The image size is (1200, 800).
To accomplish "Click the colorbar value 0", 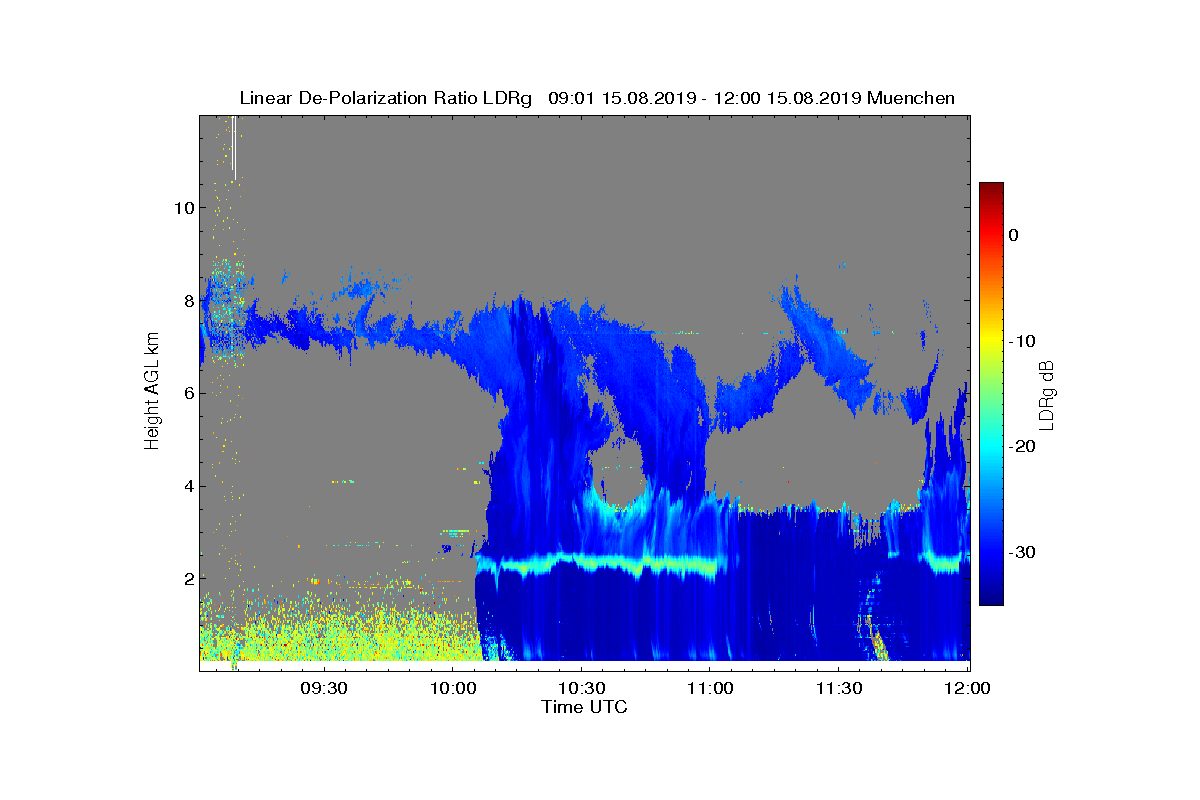I will coord(1014,235).
